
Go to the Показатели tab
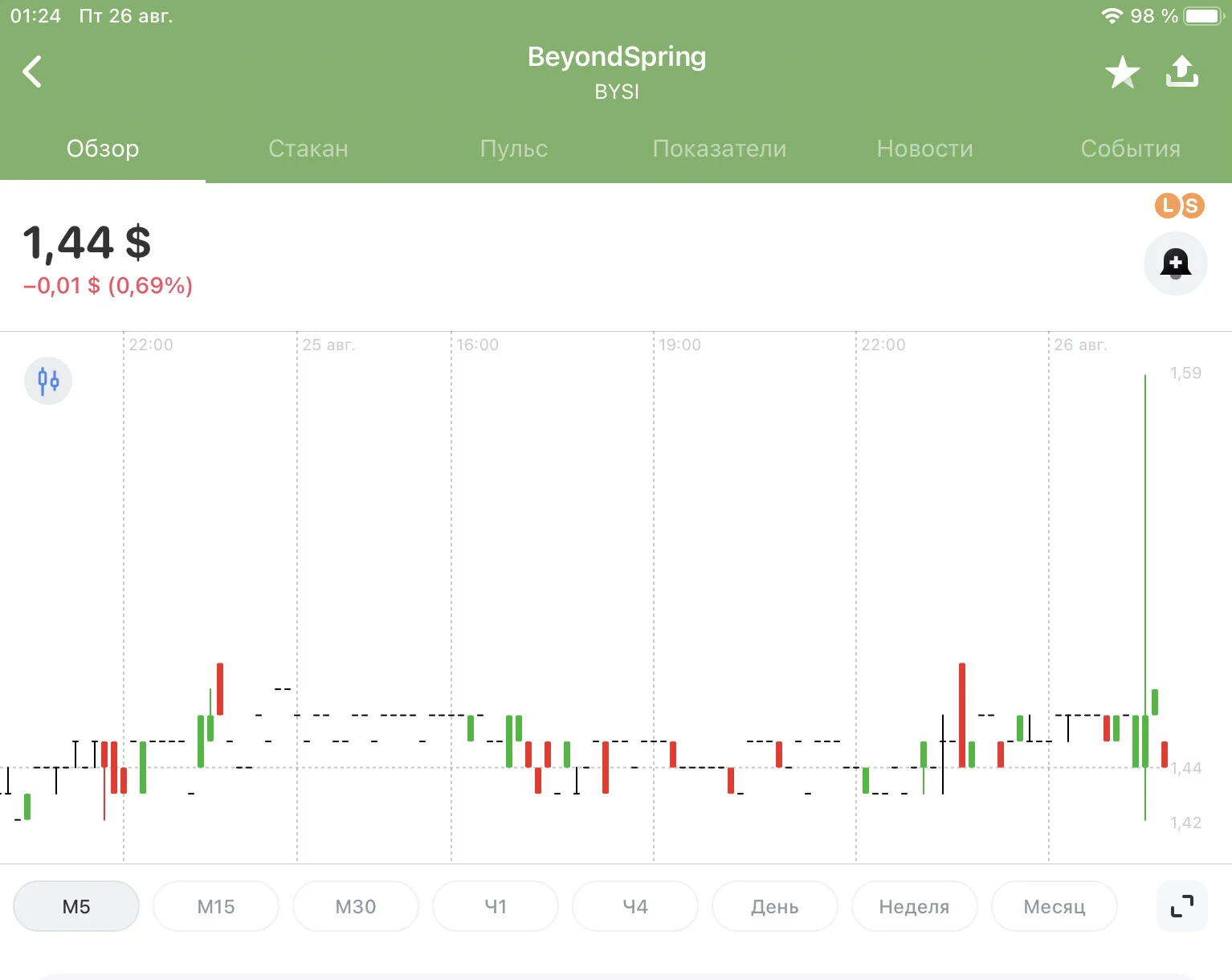pos(720,149)
